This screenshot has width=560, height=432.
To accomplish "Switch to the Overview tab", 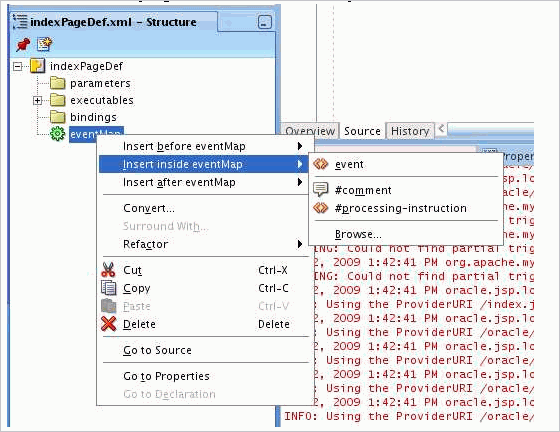I will [310, 131].
